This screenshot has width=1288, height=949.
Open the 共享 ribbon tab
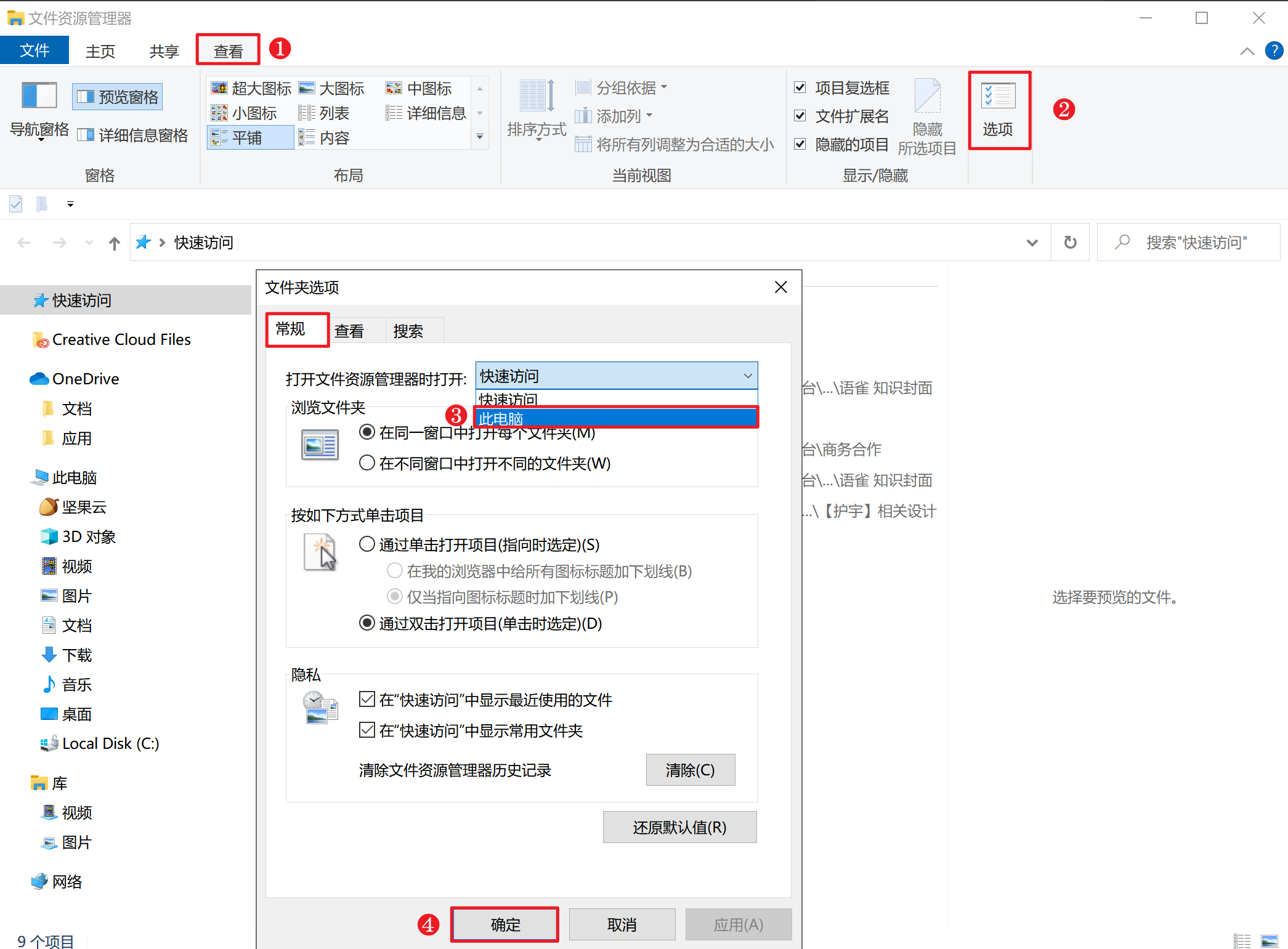[x=164, y=51]
